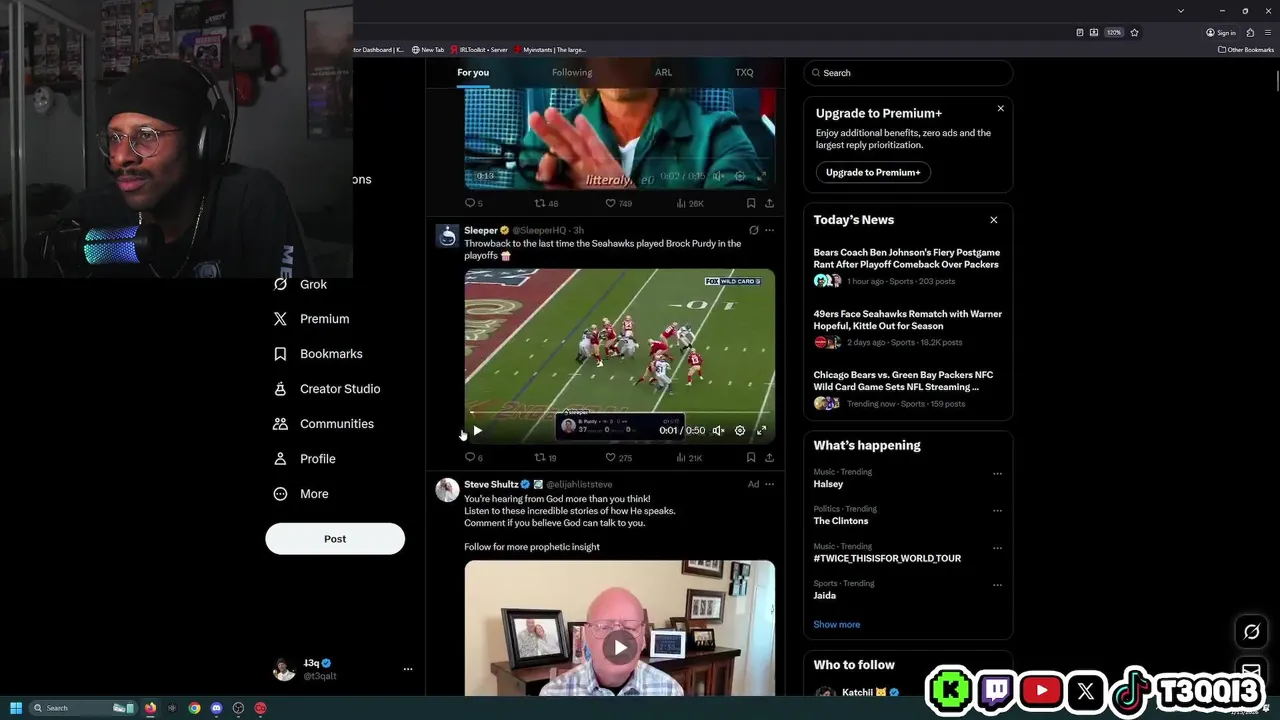The height and width of the screenshot is (720, 1280).
Task: Open more options on Steve Shultz ad
Action: click(769, 484)
